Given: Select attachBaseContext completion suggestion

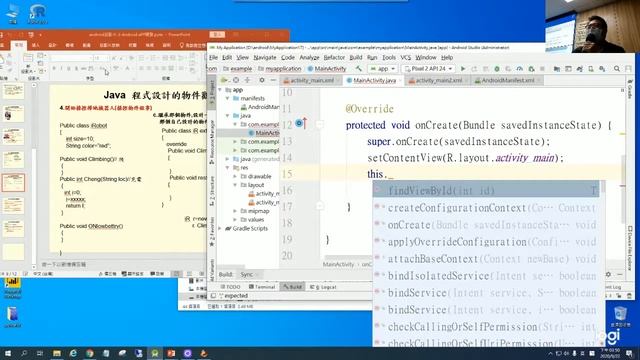Looking at the screenshot, I should point(486,259).
